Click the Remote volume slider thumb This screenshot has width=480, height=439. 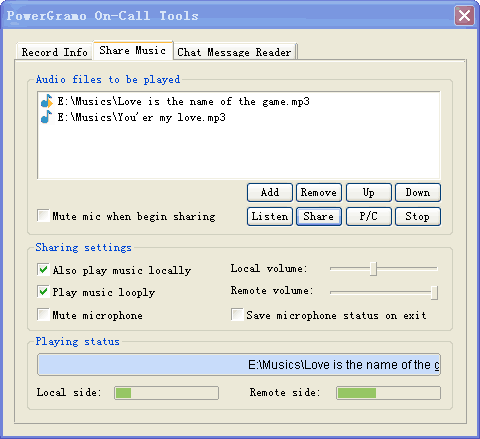434,293
